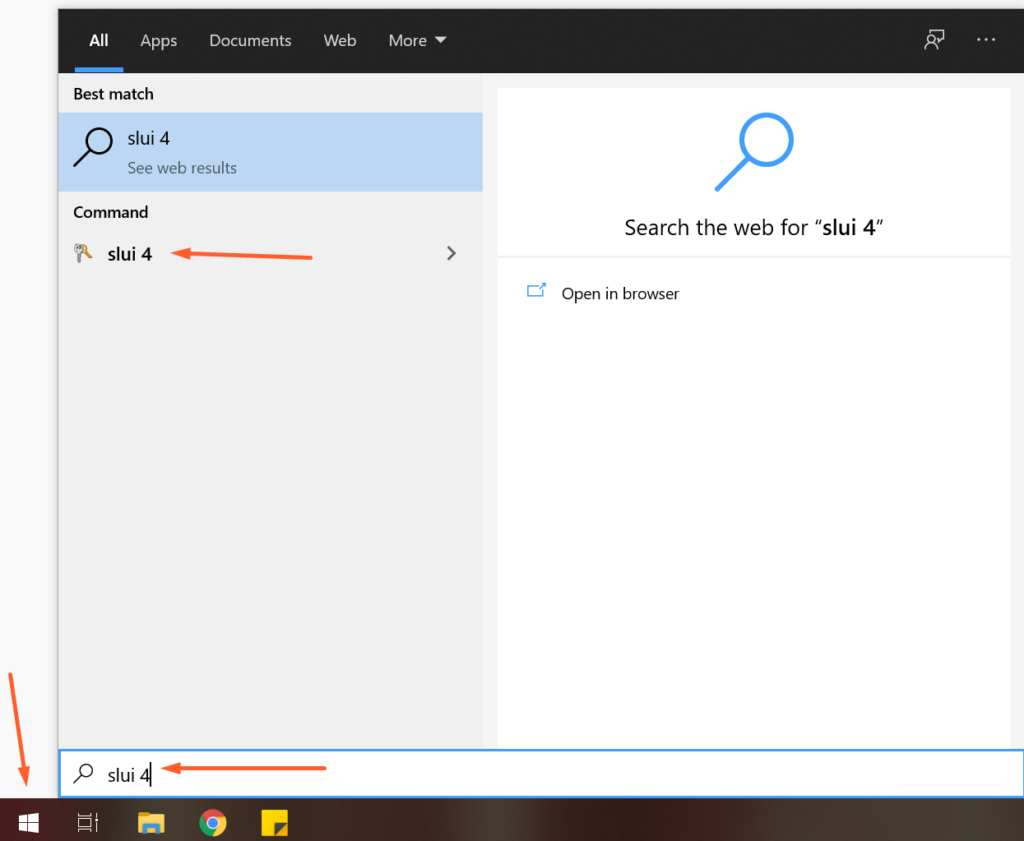Click the magnifier icon in Best match result
Image resolution: width=1024 pixels, height=841 pixels.
tap(93, 148)
